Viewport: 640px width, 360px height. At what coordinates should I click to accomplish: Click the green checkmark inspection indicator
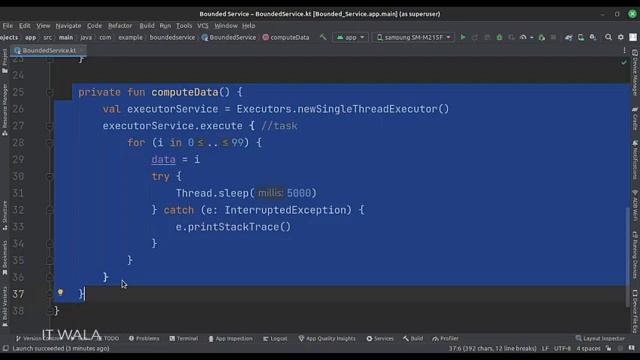624,62
